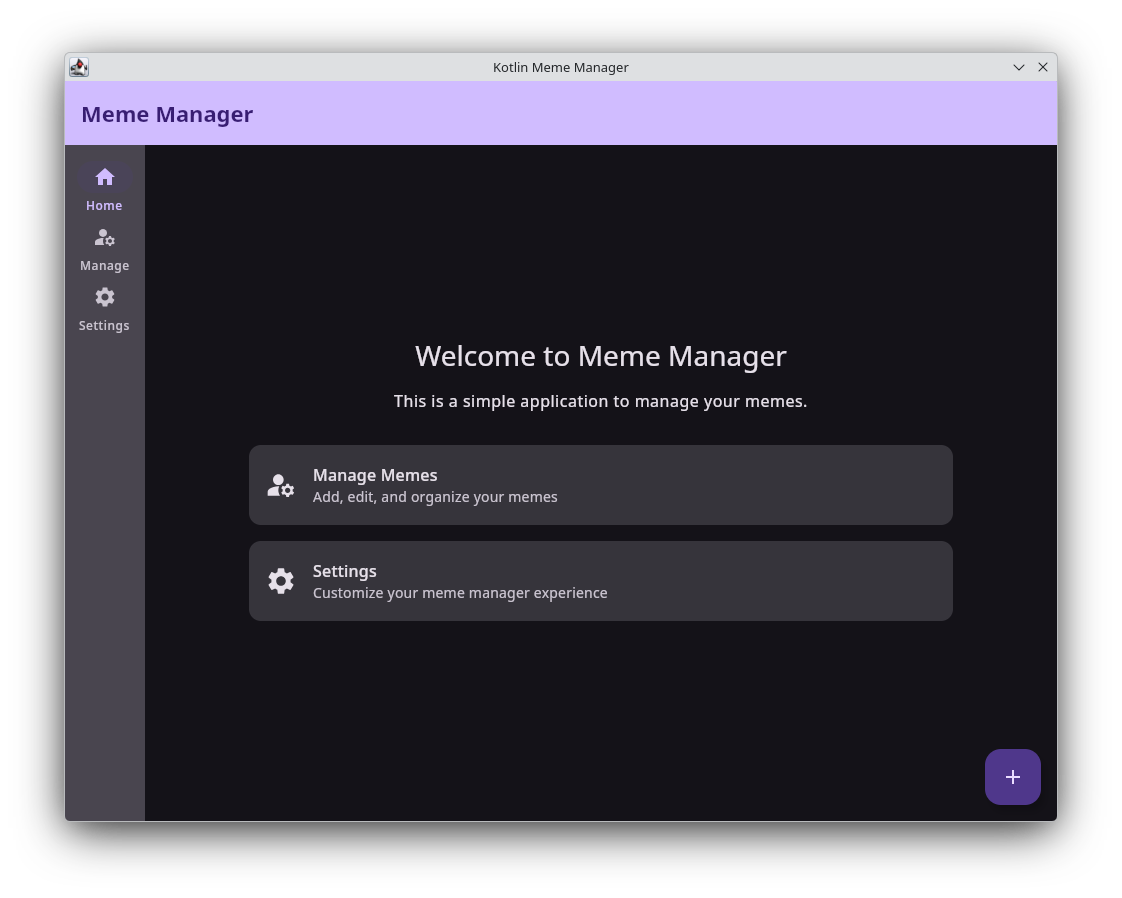This screenshot has height=898, width=1122.
Task: Click the application icon in the title bar
Action: (78, 67)
